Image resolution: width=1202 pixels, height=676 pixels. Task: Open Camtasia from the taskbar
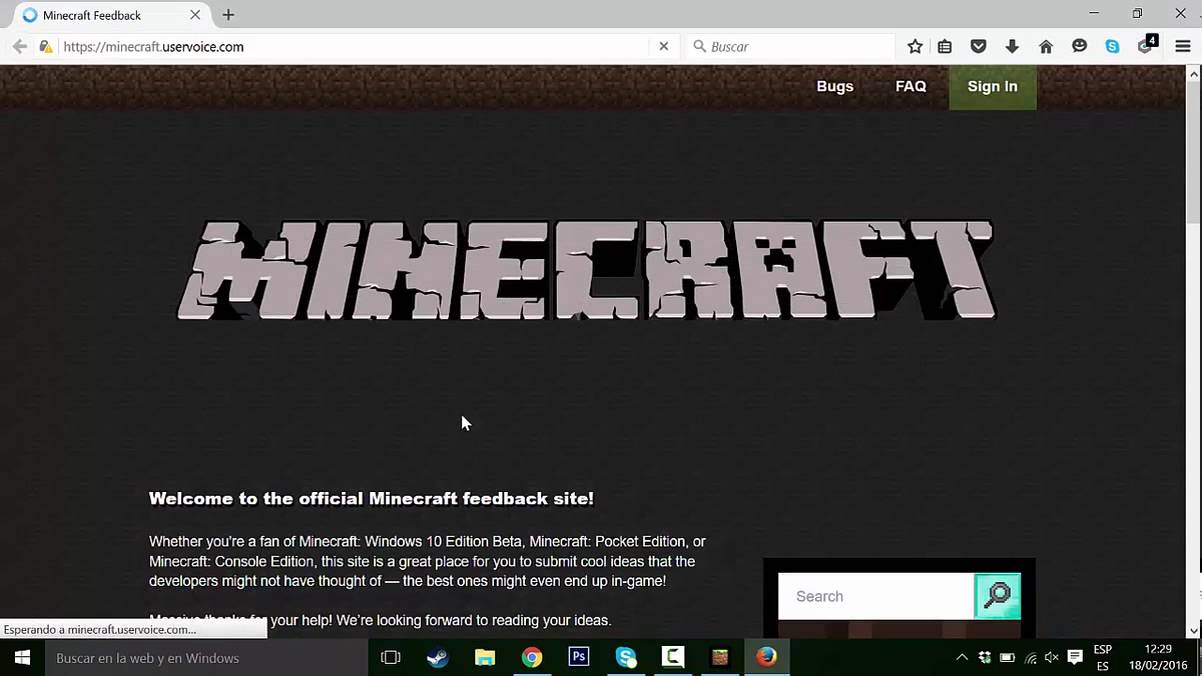pyautogui.click(x=673, y=657)
